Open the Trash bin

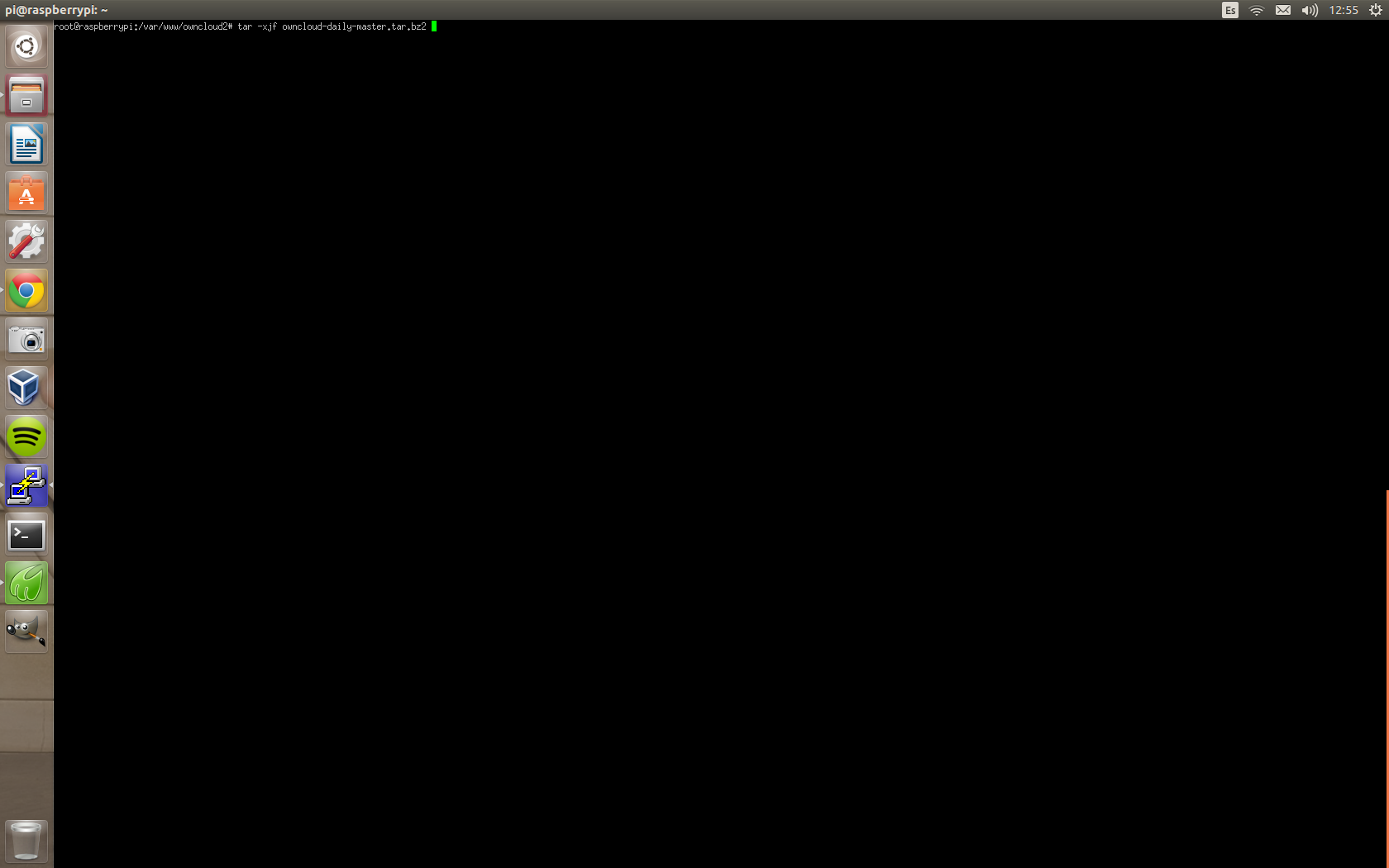(x=26, y=841)
